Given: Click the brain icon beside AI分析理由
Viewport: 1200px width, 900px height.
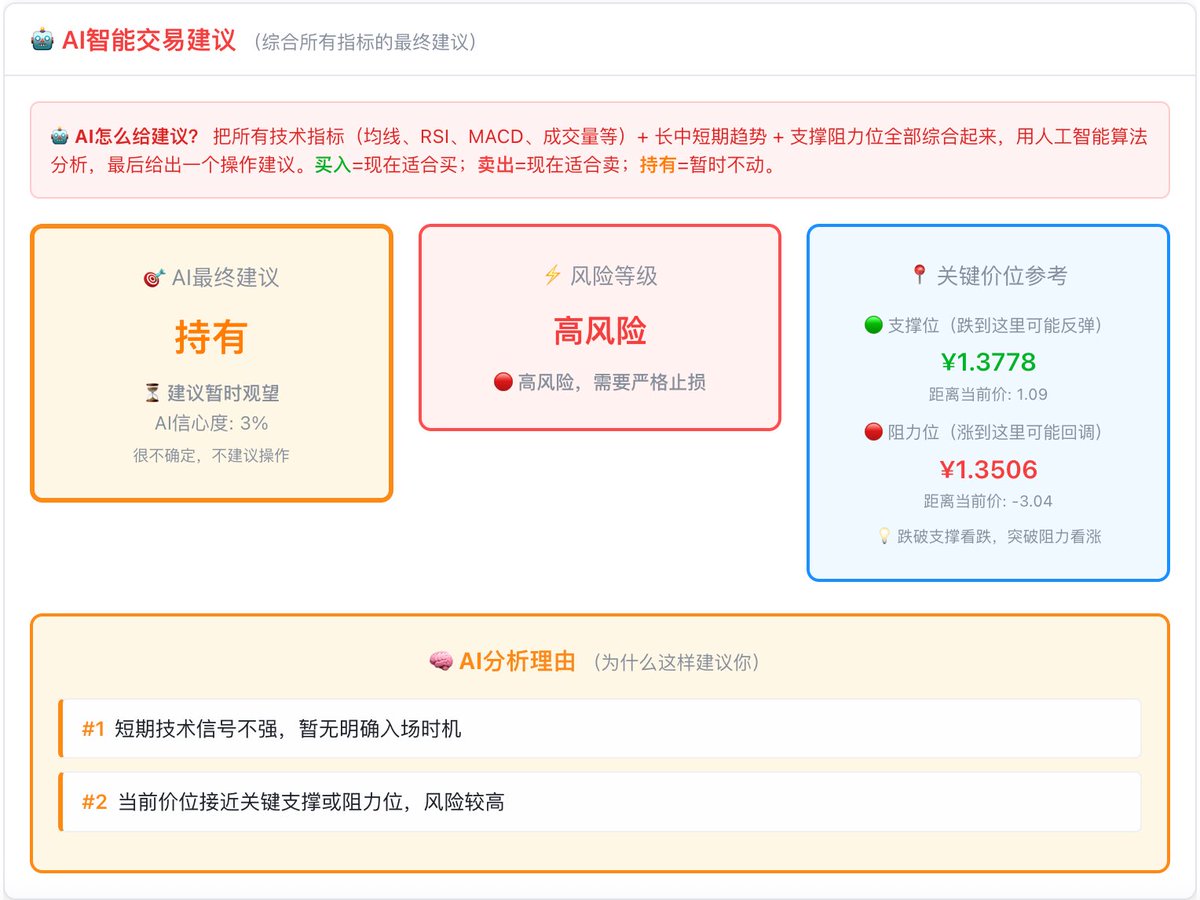Looking at the screenshot, I should point(441,661).
